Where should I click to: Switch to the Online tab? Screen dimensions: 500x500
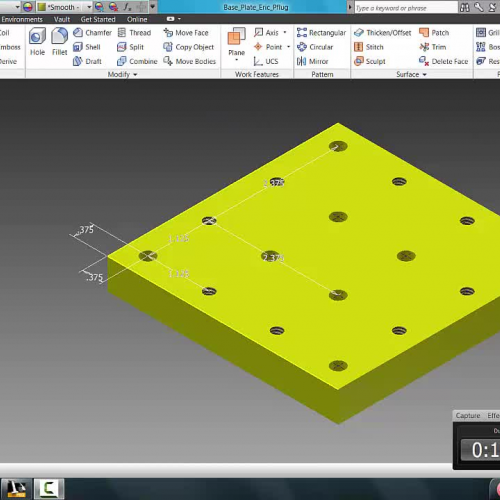tap(137, 19)
